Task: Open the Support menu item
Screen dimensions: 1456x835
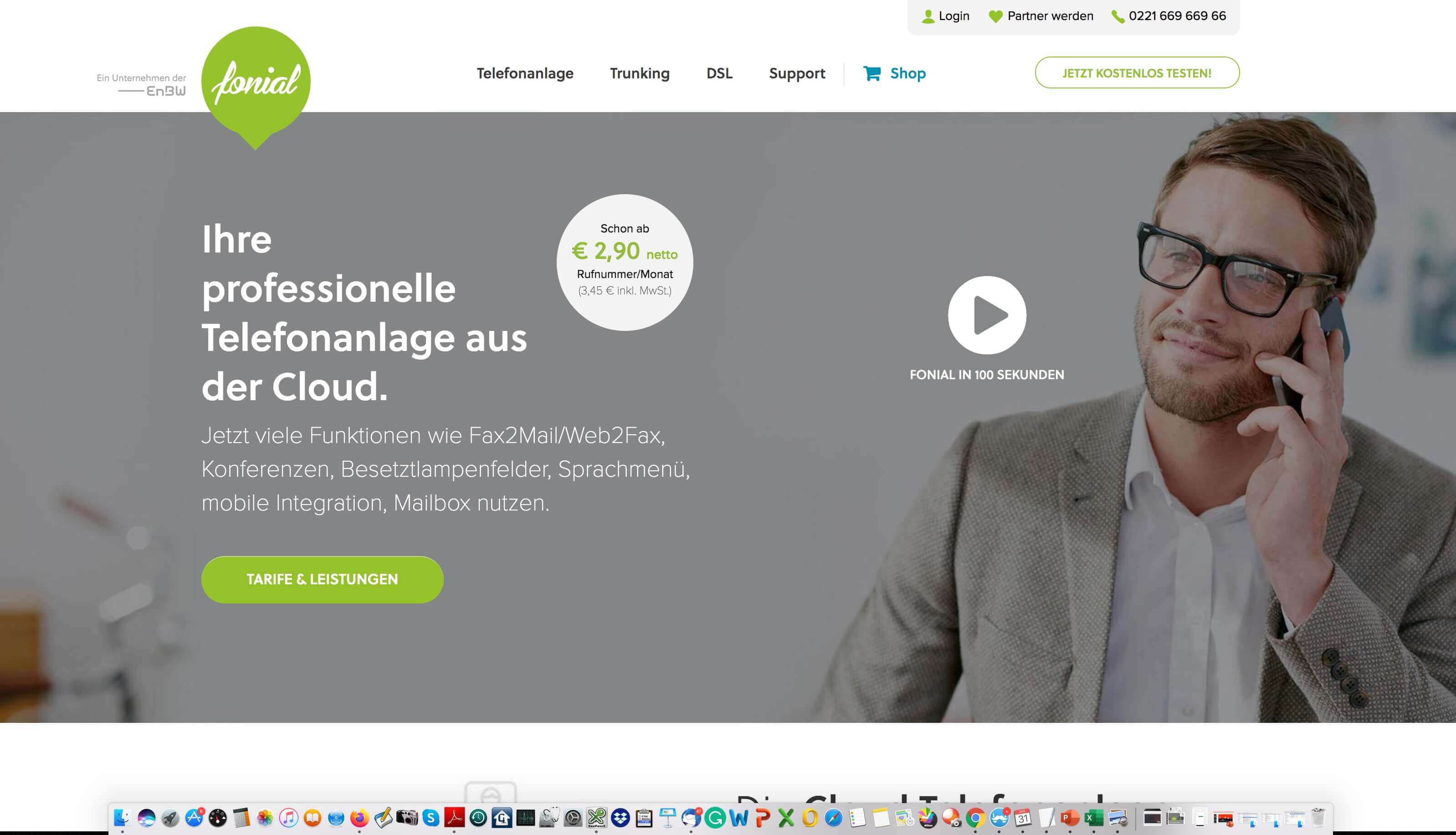Action: click(797, 73)
